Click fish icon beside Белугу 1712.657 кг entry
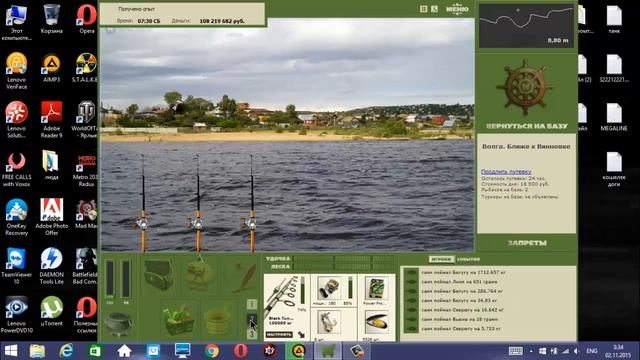The image size is (640, 360). pyautogui.click(x=411, y=273)
